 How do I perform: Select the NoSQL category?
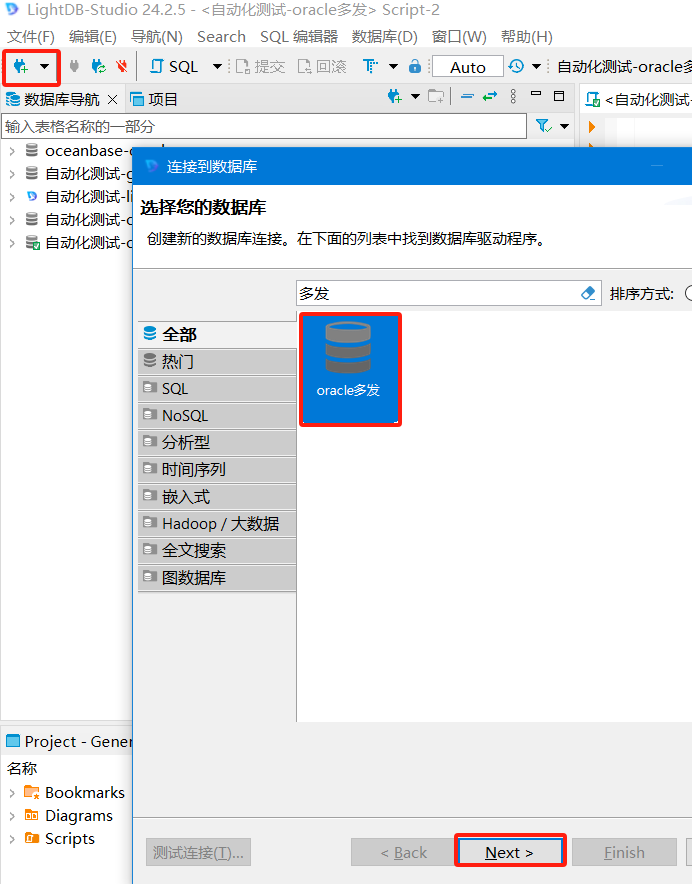point(217,416)
